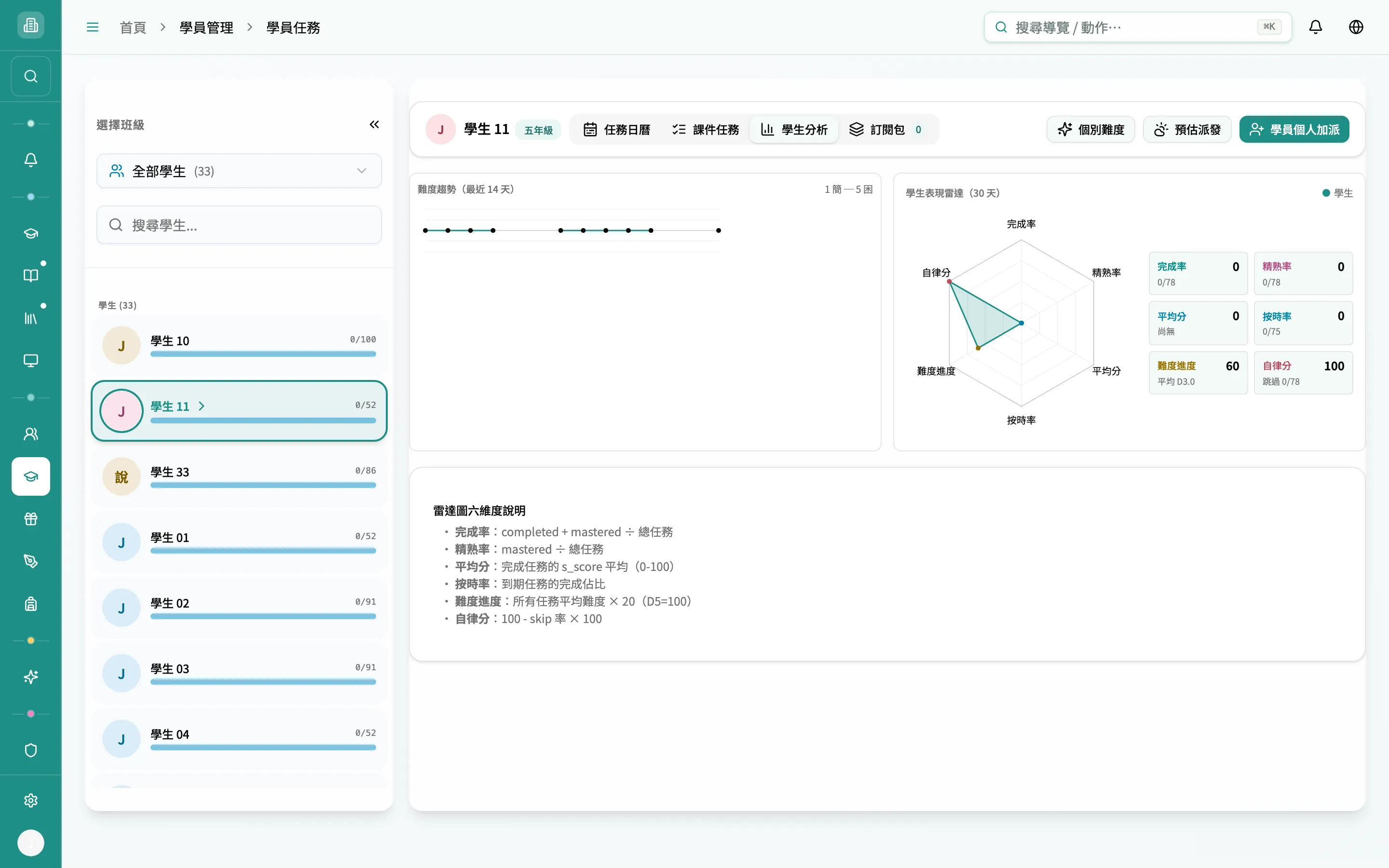Image resolution: width=1389 pixels, height=868 pixels.
Task: Focus the 搜尋導覽 search box
Action: point(1138,27)
